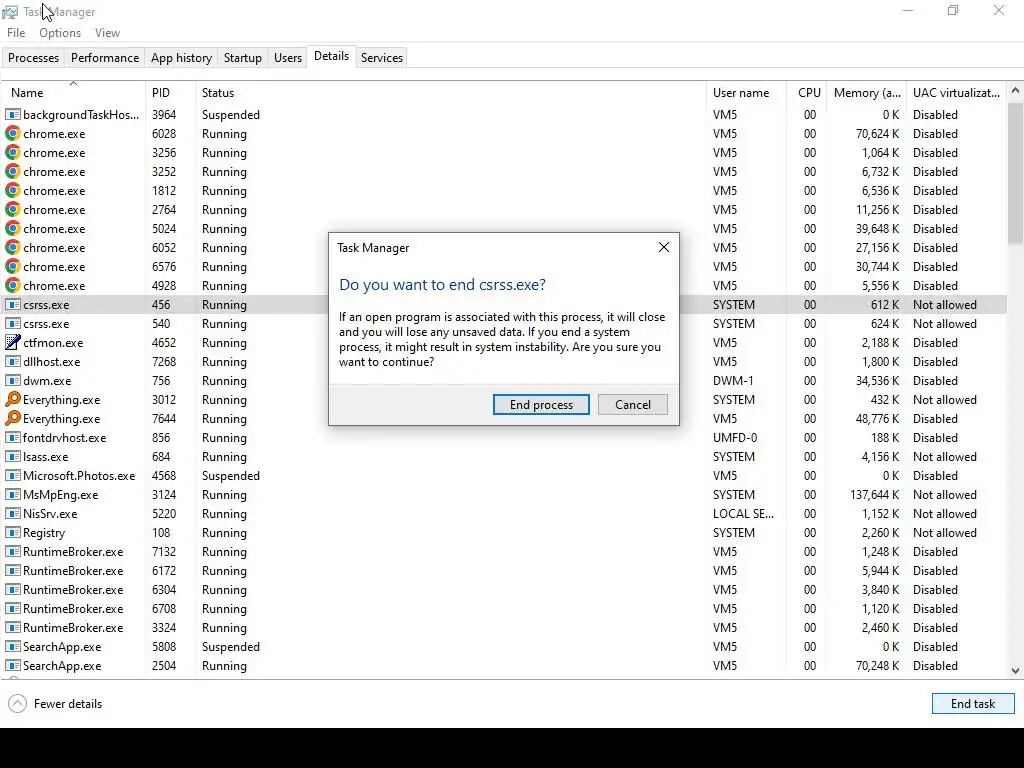This screenshot has width=1024, height=768.
Task: Switch to the Processes tab
Action: point(33,57)
